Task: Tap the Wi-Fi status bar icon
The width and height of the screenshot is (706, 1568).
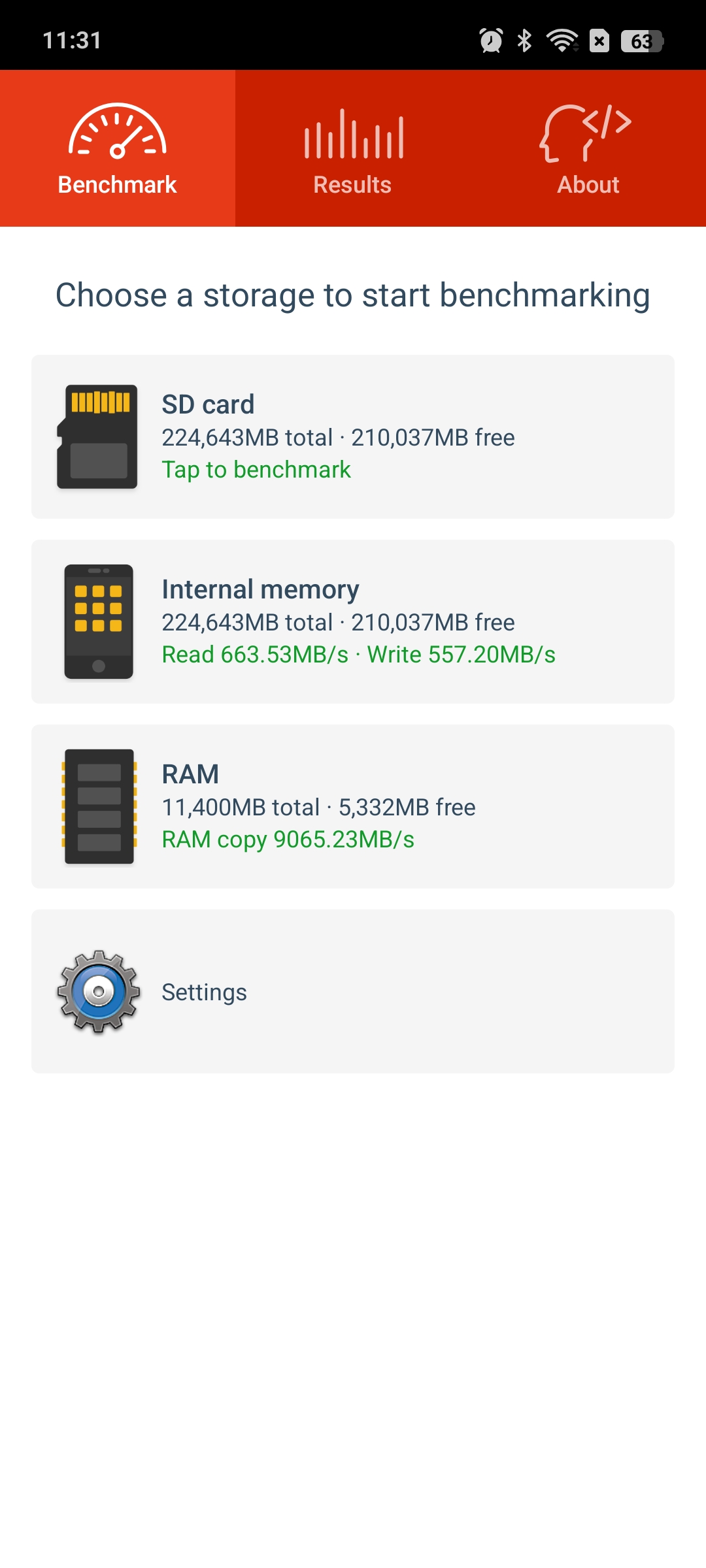Action: [562, 41]
